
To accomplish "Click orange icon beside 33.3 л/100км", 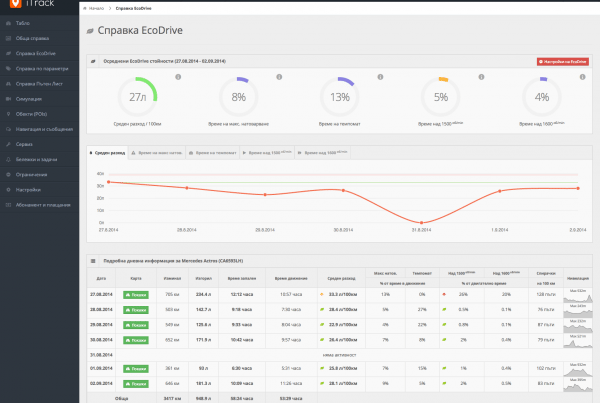I will pyautogui.click(x=322, y=294).
